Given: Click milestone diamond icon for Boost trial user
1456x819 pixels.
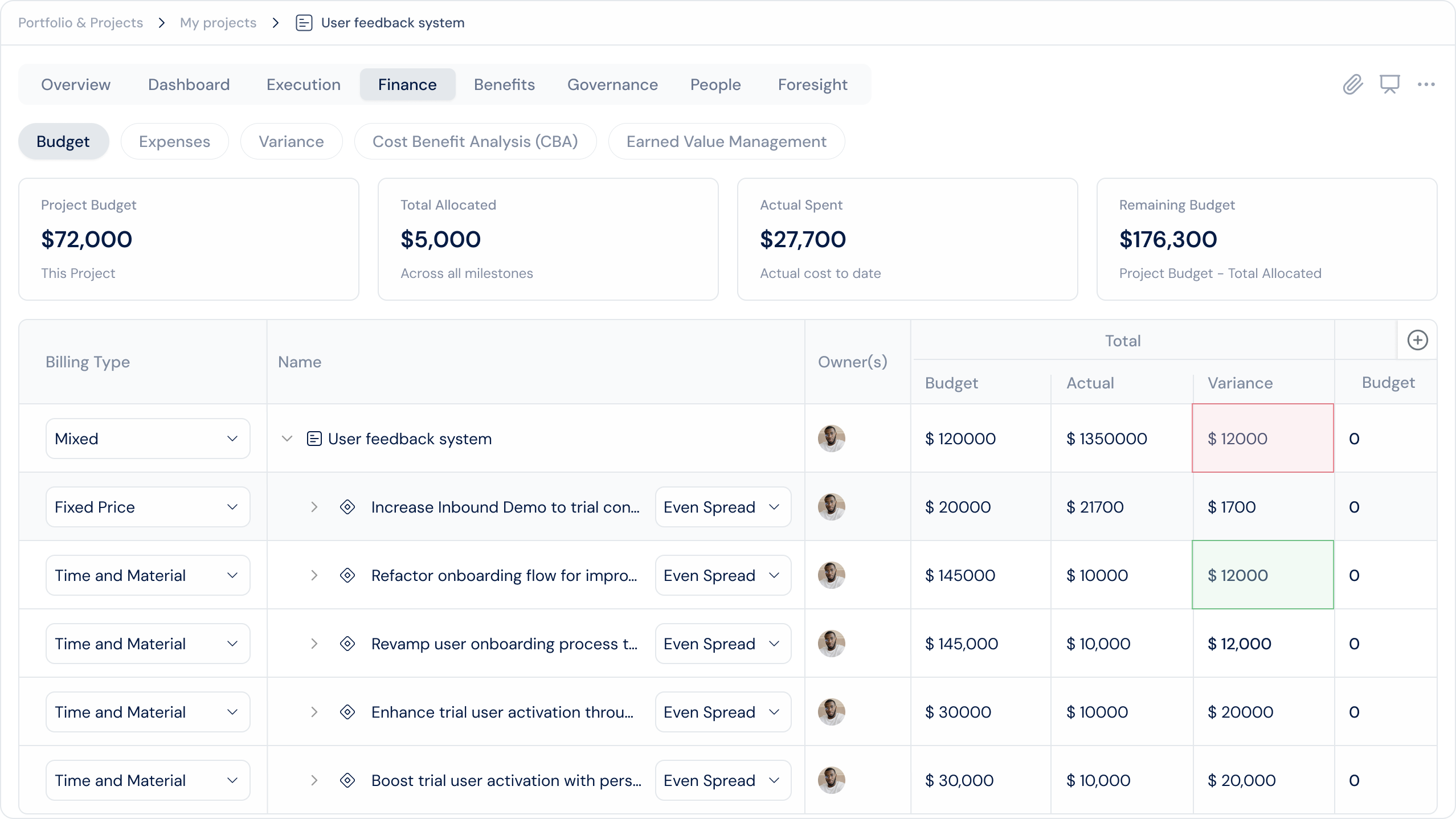Looking at the screenshot, I should [347, 780].
